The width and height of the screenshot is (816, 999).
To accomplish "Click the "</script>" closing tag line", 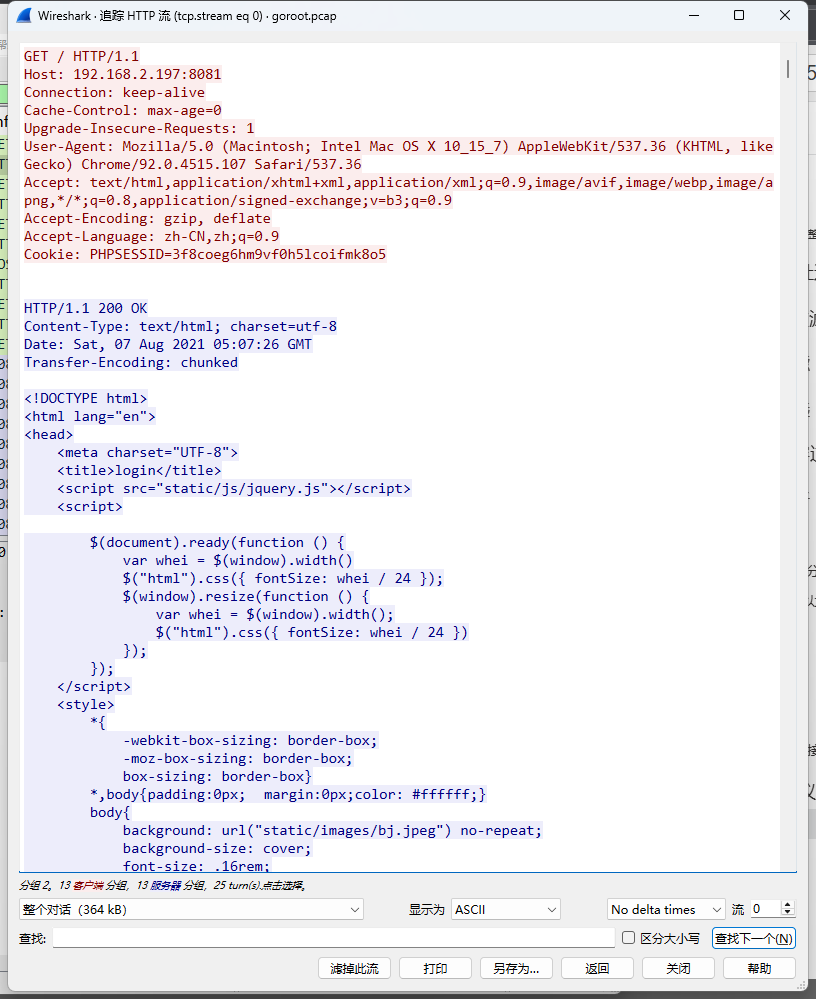I will coord(94,686).
